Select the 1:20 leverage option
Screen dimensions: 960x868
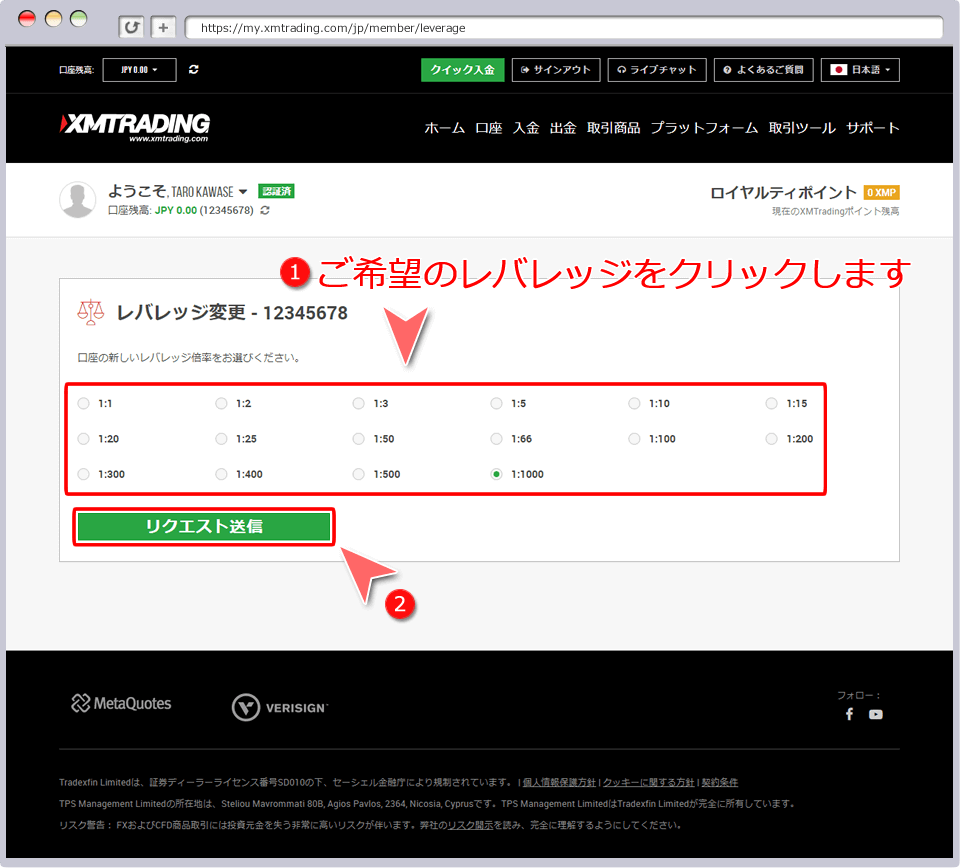(x=84, y=439)
